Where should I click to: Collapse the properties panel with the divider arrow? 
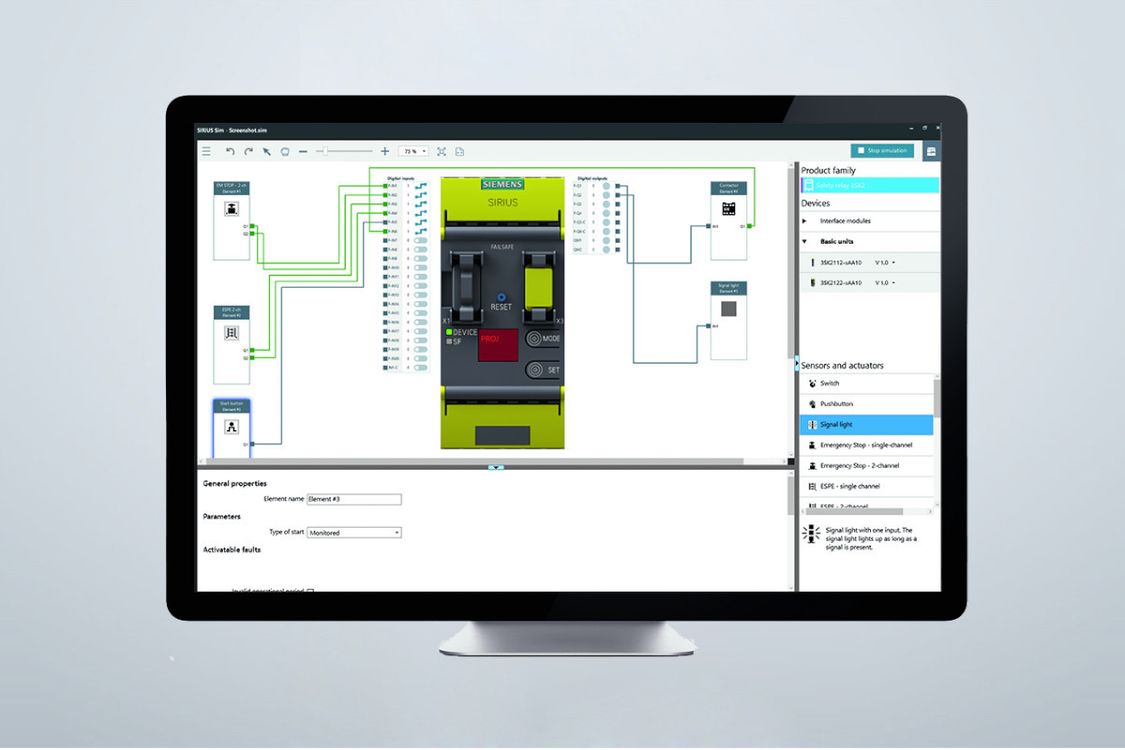[496, 467]
